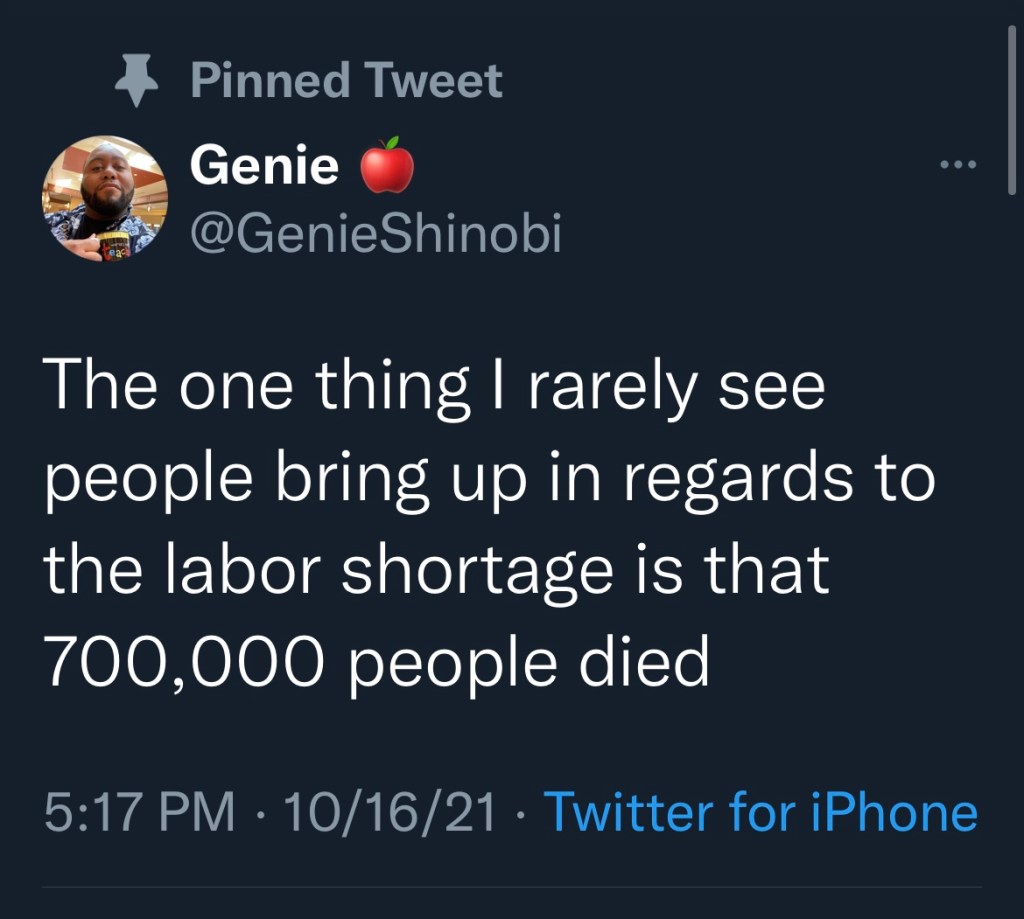Open the @GenieShinobi handle profile
1024x919 pixels.
click(x=375, y=235)
